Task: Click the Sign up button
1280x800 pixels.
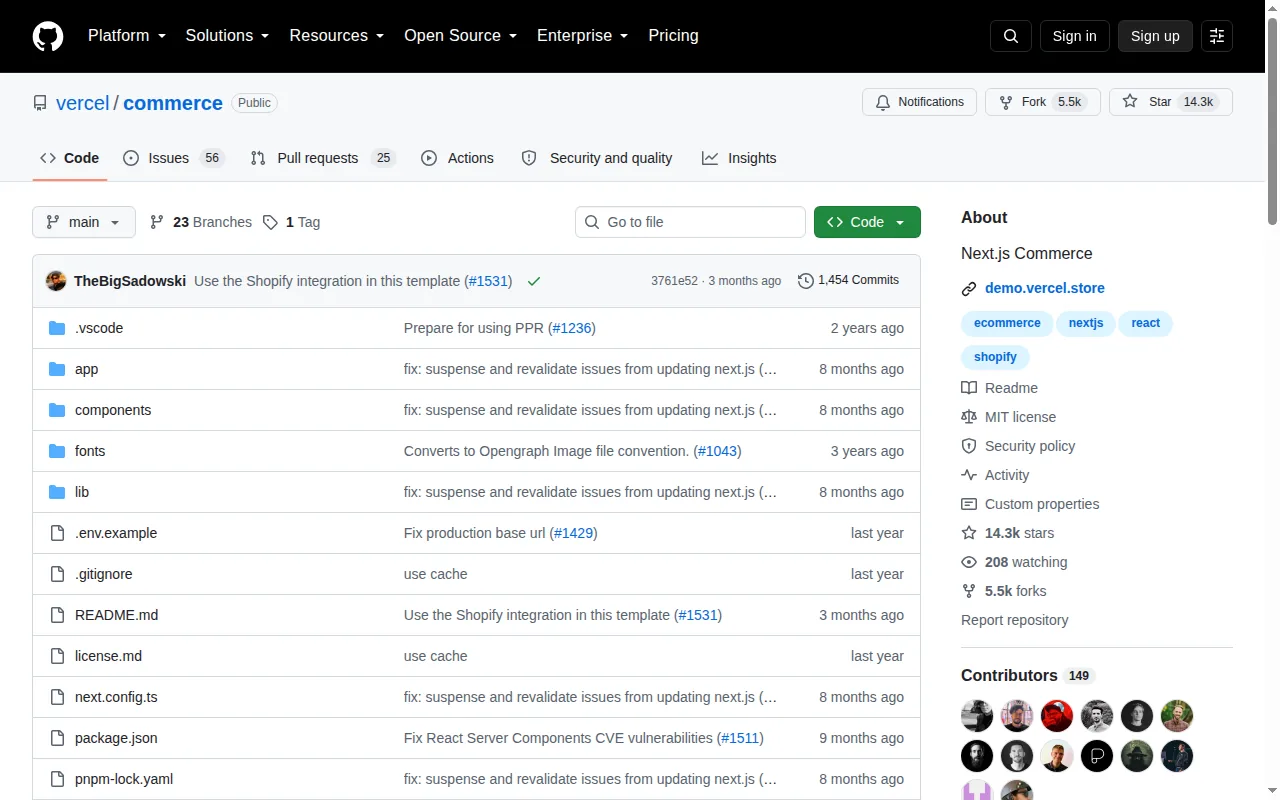Action: pyautogui.click(x=1155, y=36)
